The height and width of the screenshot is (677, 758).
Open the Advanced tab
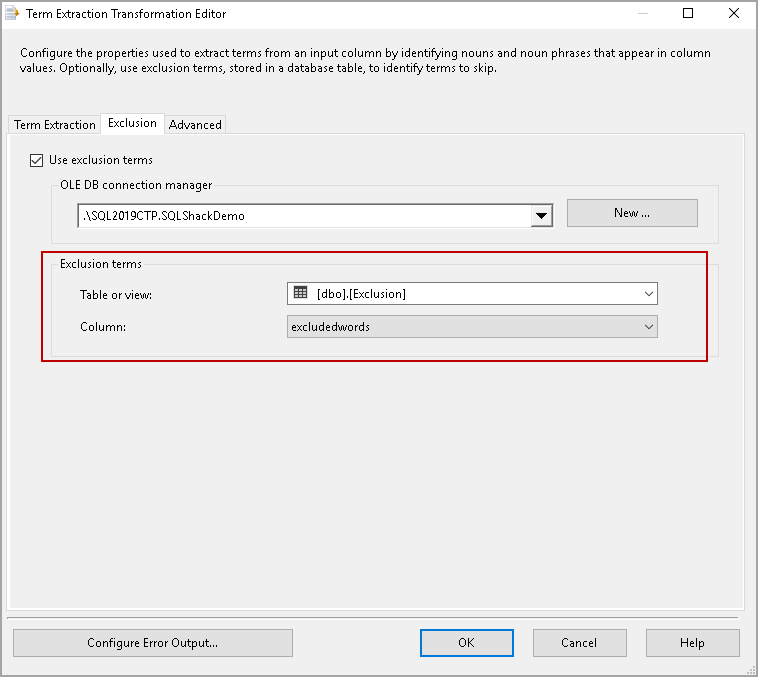point(195,125)
